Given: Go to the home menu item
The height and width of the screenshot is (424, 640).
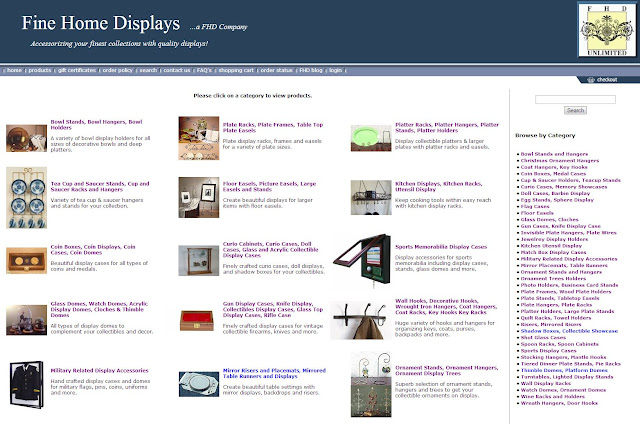Looking at the screenshot, I should [14, 70].
